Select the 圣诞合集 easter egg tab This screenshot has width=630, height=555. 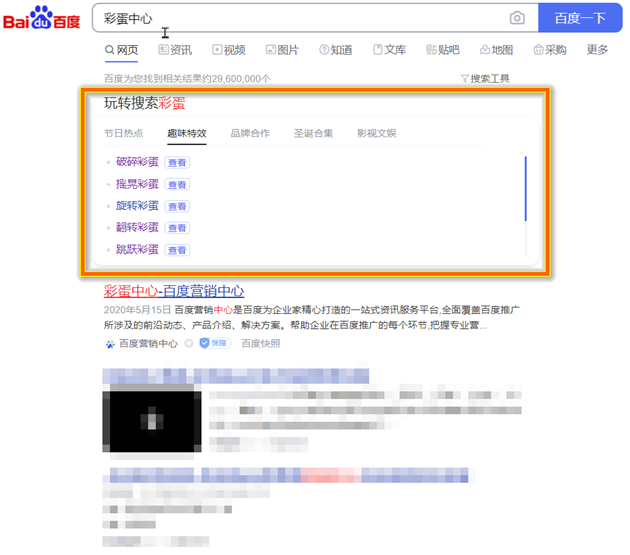[313, 133]
